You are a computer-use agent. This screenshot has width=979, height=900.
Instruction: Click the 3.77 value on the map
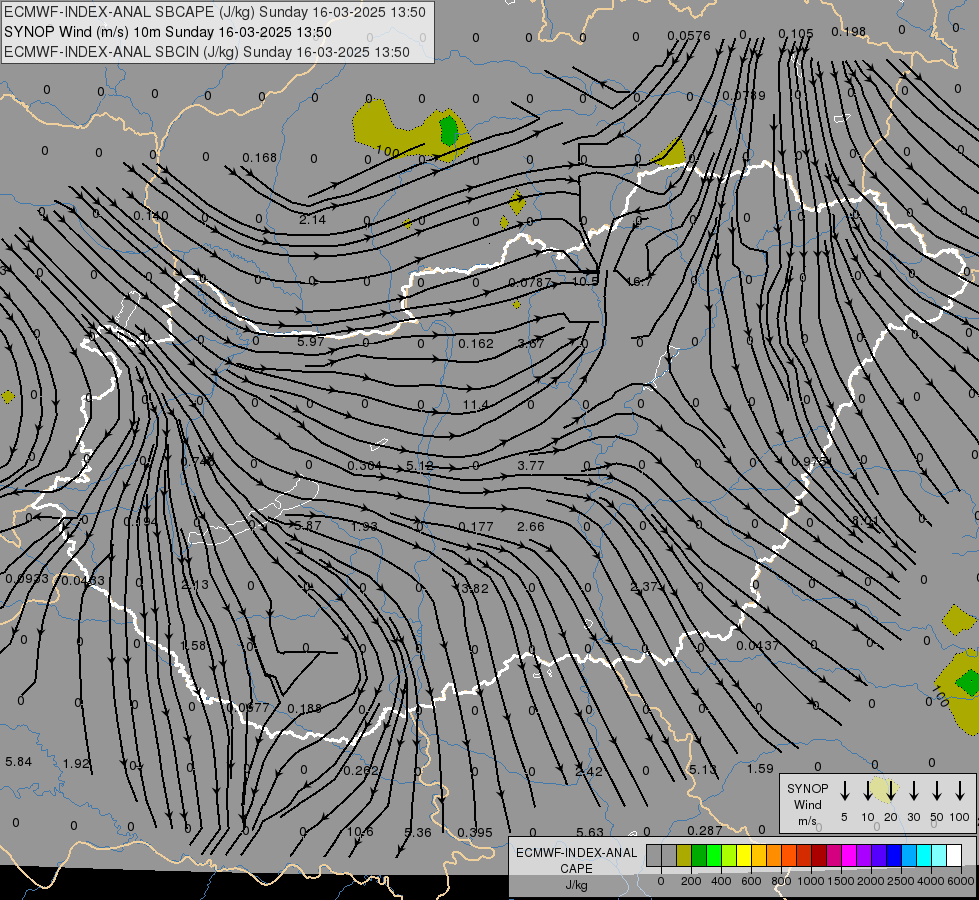pos(531,465)
